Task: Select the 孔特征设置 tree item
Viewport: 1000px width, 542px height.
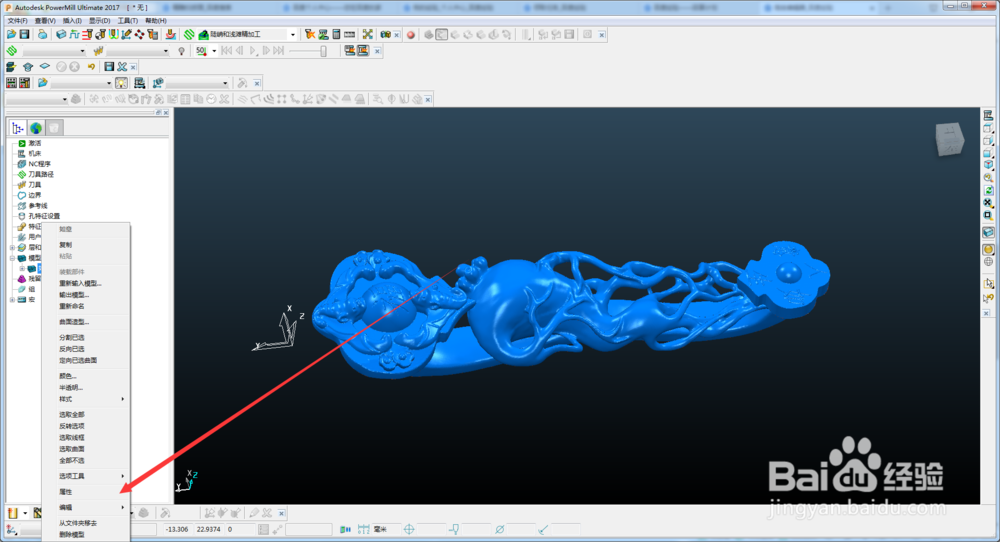Action: (44, 216)
